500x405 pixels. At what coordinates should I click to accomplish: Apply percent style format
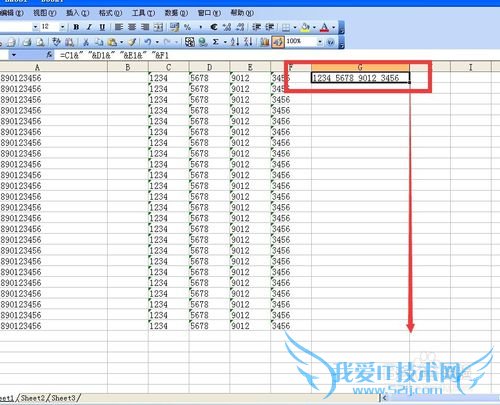point(187,27)
